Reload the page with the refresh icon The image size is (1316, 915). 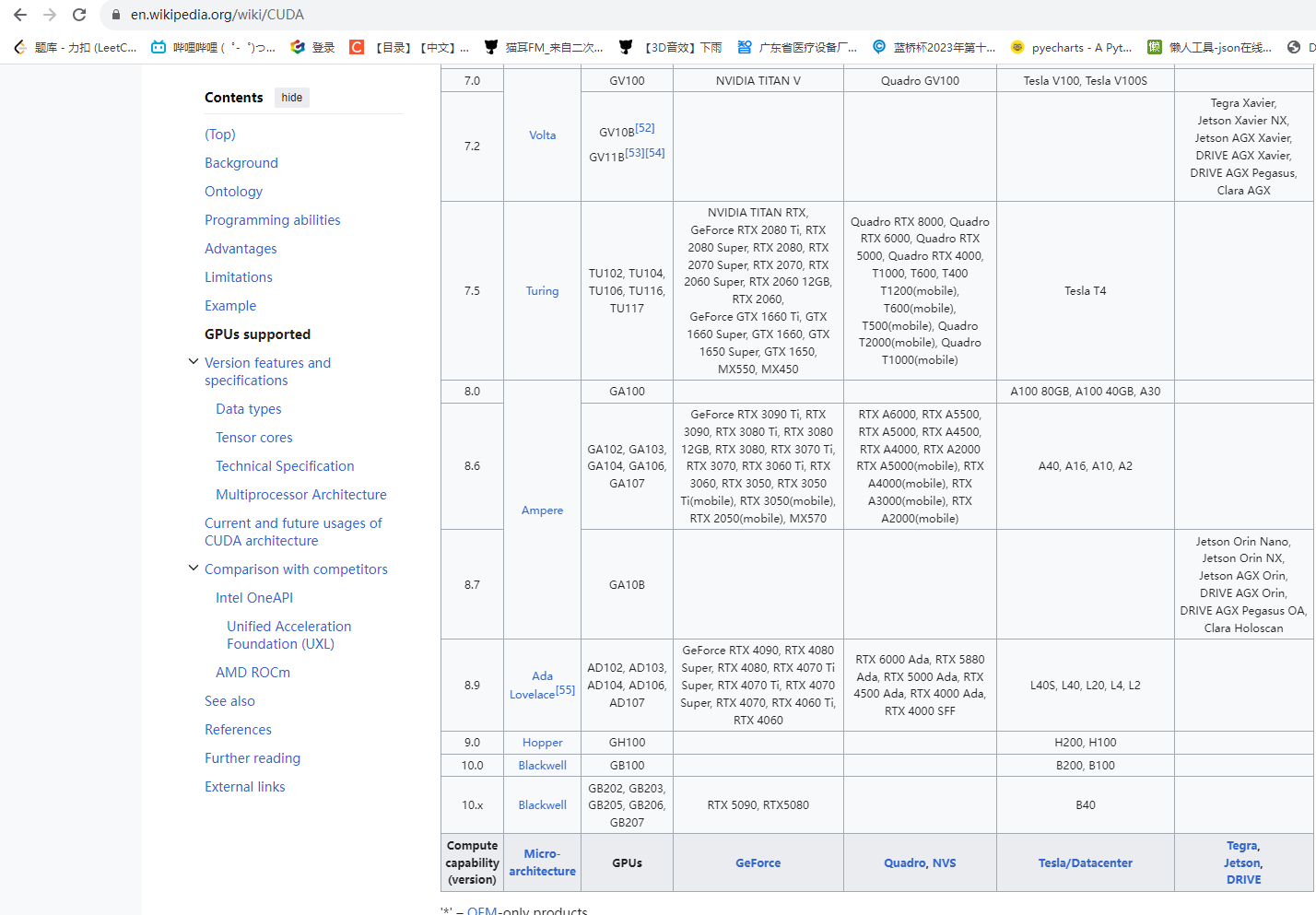[x=79, y=15]
